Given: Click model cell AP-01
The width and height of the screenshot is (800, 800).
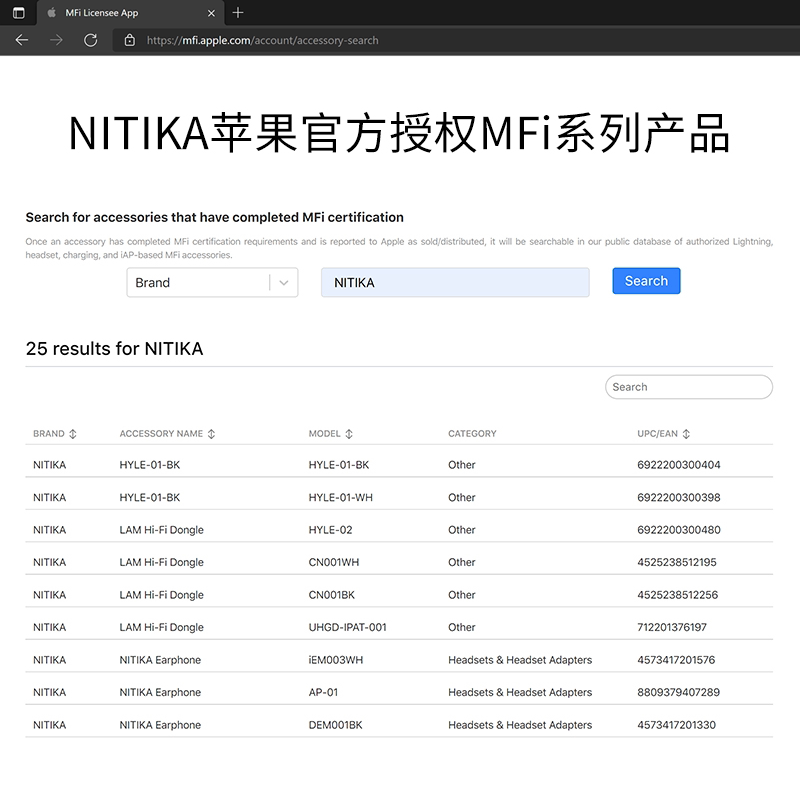Looking at the screenshot, I should [323, 692].
